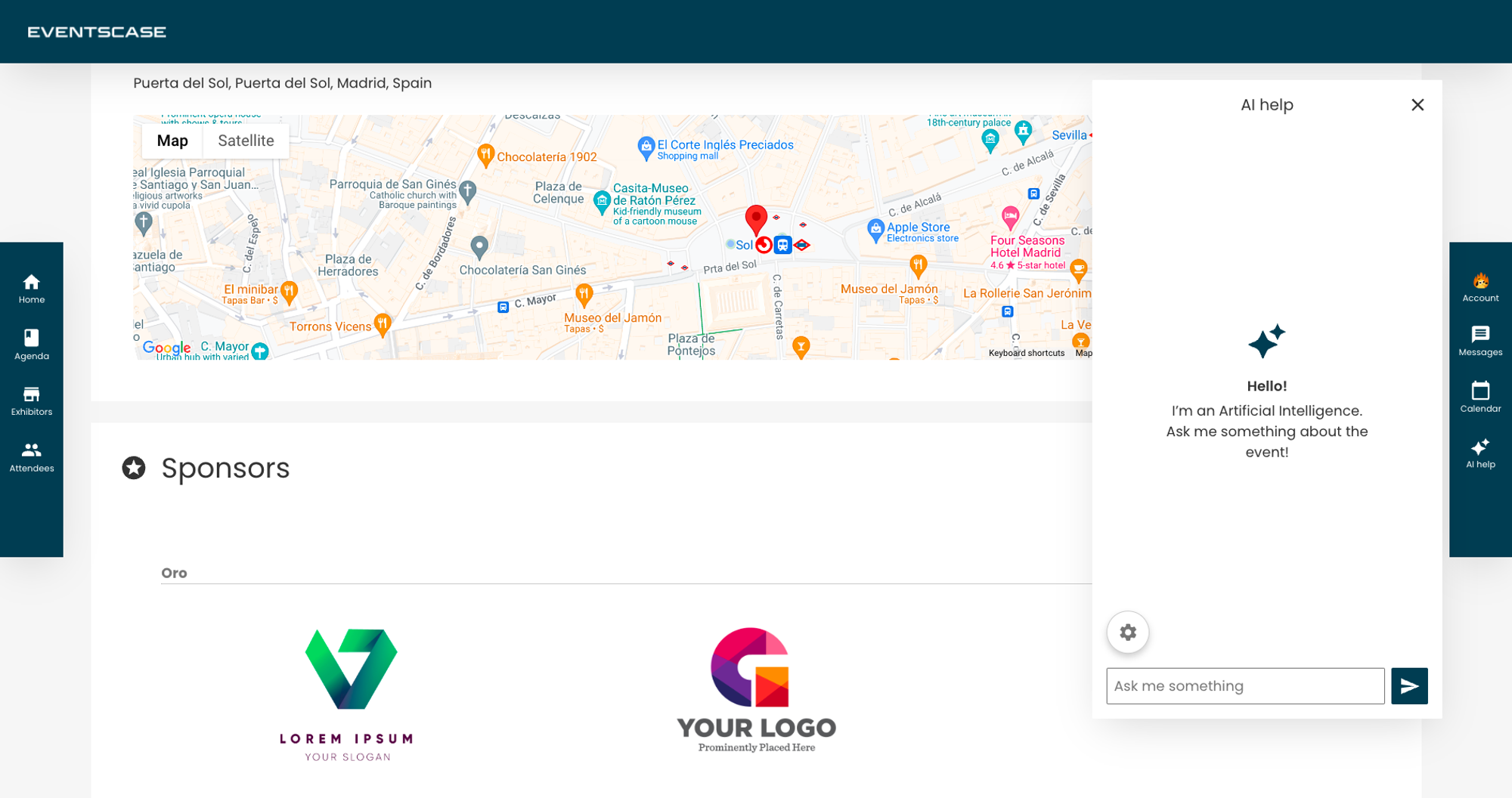
Task: Switch map to Satellite view
Action: (x=246, y=141)
